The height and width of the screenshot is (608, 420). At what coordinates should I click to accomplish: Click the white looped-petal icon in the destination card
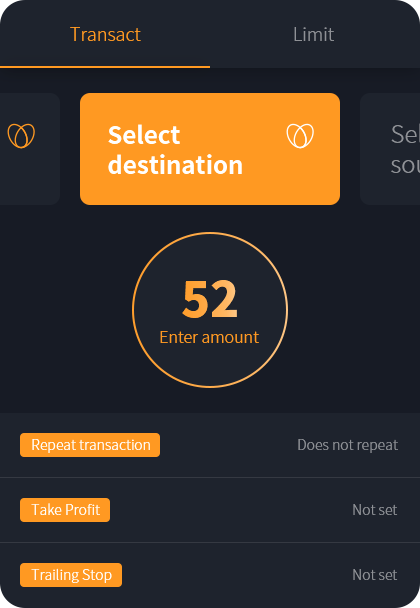(300, 136)
